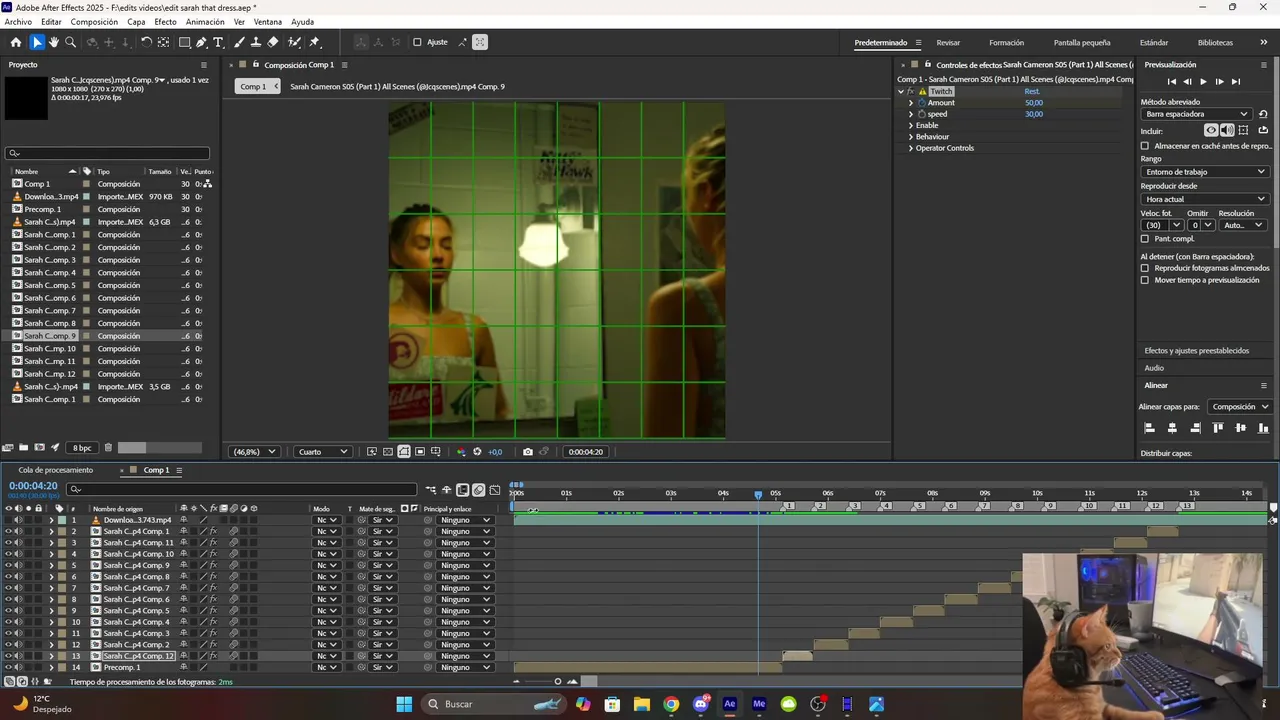Jump to the last frame in Preview
This screenshot has height=720, width=1280.
pyautogui.click(x=1236, y=82)
